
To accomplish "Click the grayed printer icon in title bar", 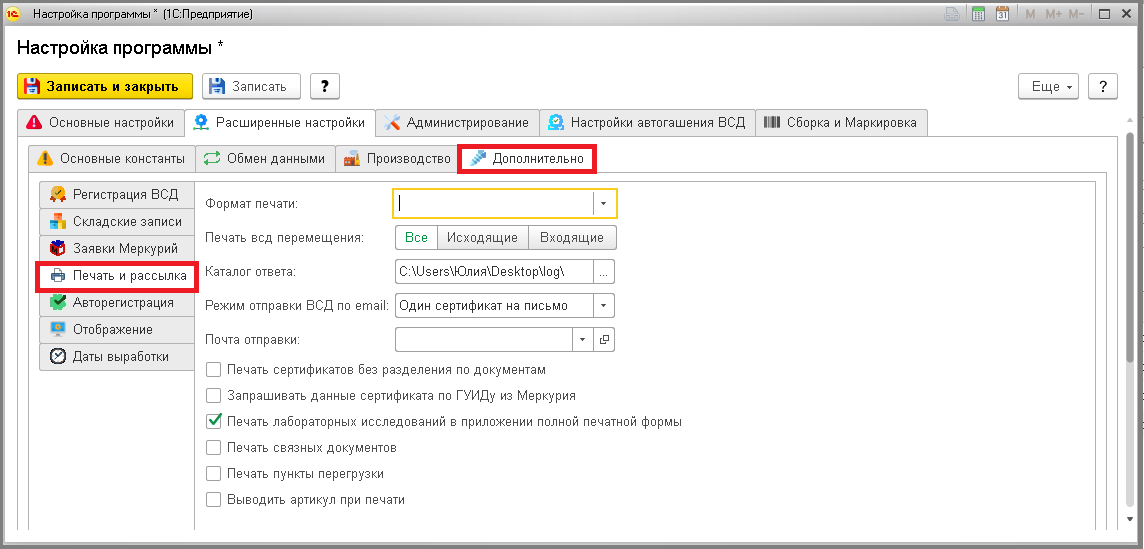I will (953, 14).
